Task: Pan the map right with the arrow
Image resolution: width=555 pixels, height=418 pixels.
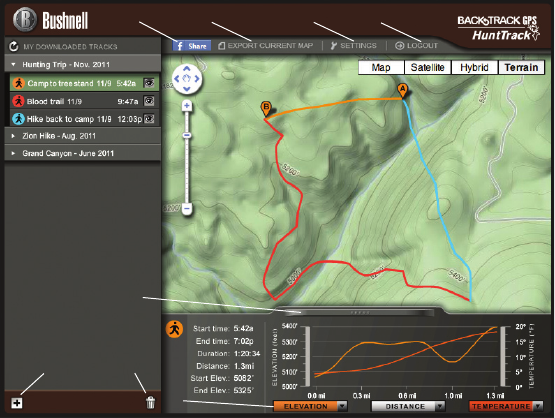Action: pyautogui.click(x=197, y=79)
